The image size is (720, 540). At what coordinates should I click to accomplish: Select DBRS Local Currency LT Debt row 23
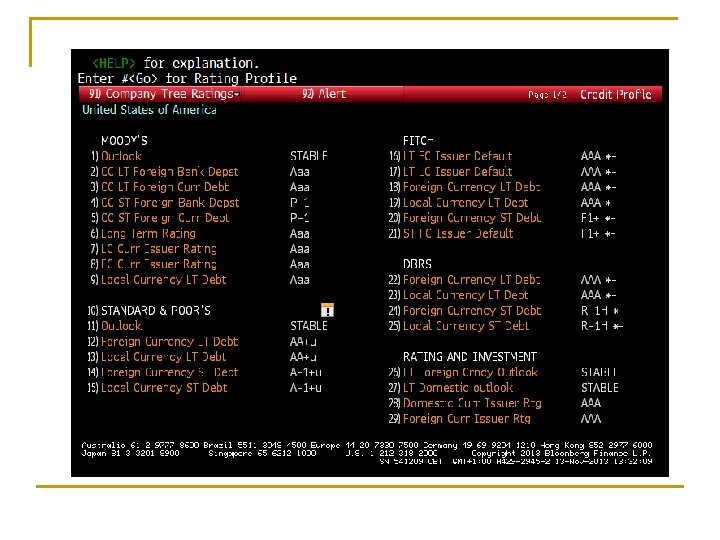[458, 295]
